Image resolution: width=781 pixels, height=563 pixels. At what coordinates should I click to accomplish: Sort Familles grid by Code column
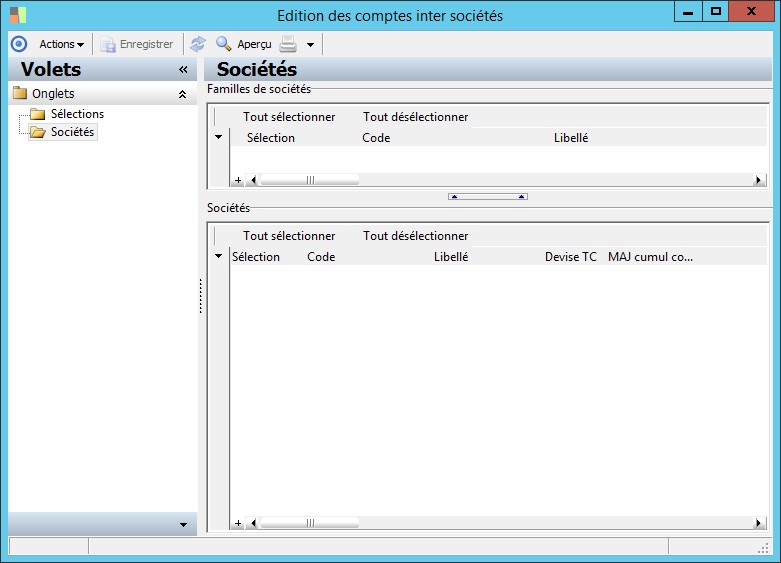pos(376,138)
